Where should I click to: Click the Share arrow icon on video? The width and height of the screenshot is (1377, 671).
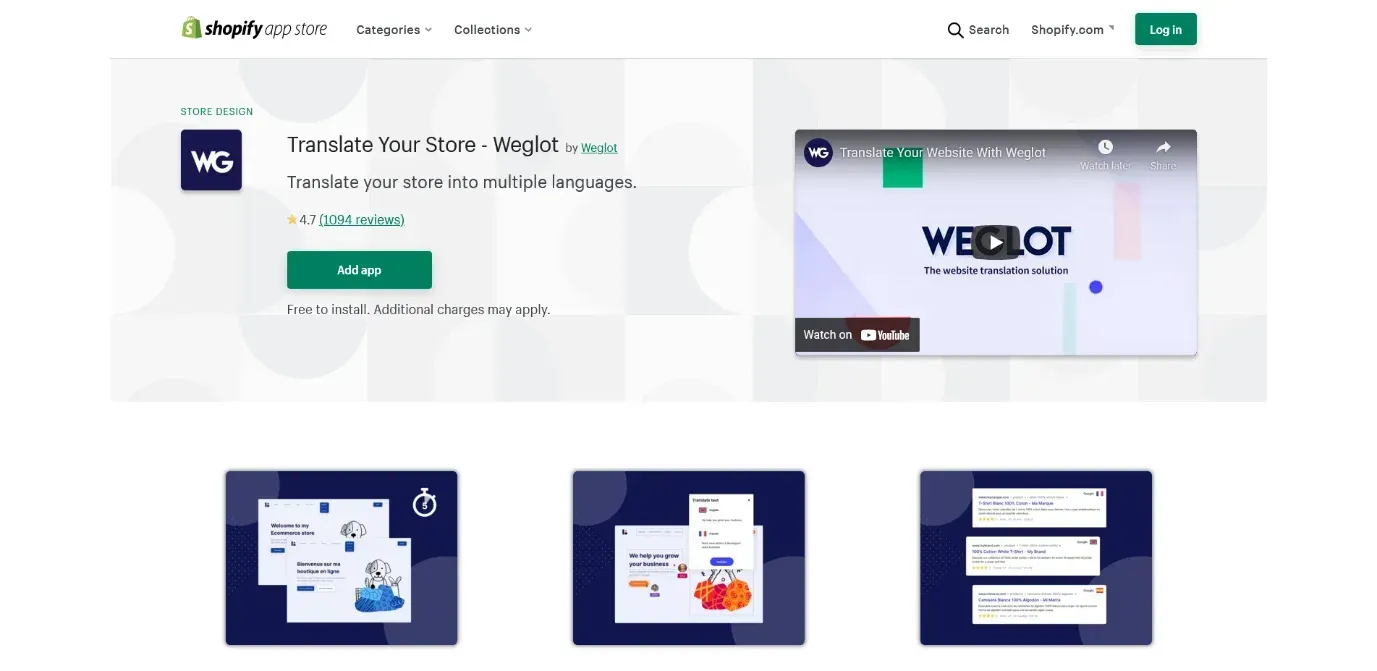pyautogui.click(x=1163, y=147)
